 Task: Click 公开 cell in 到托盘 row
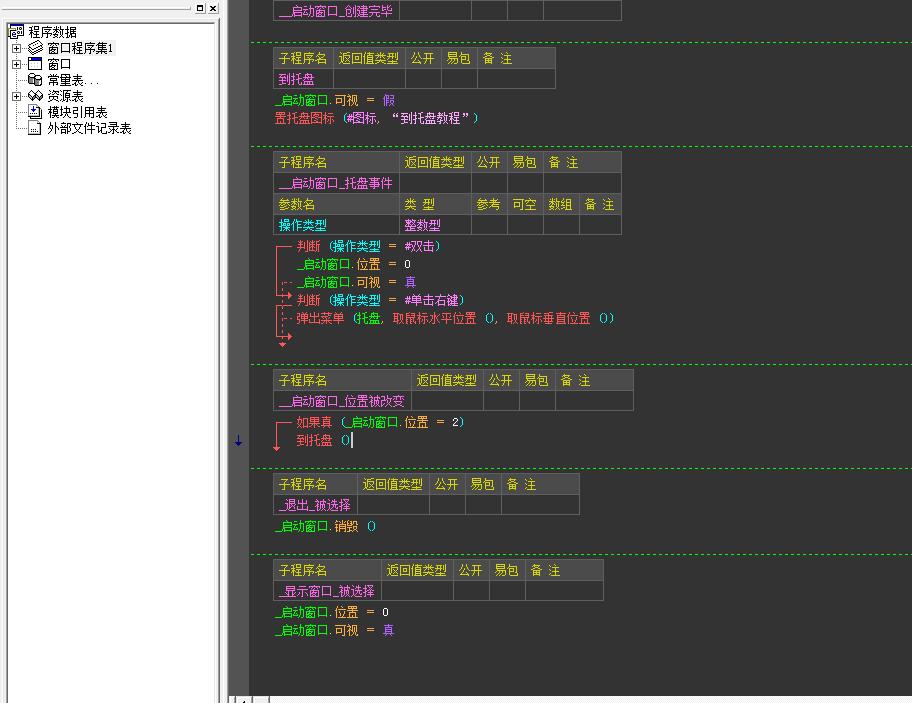423,79
